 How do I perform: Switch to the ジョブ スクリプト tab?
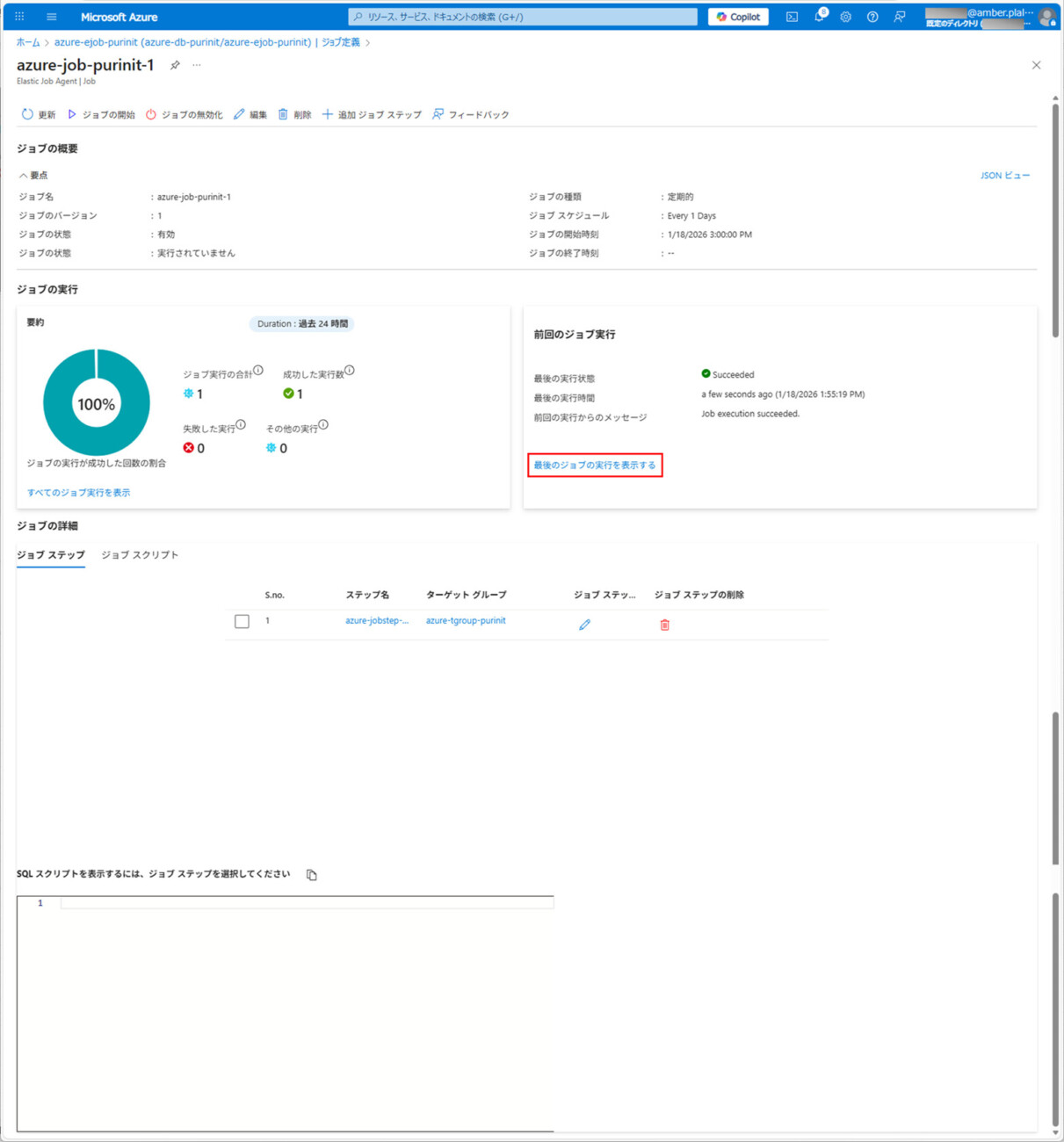coord(140,555)
